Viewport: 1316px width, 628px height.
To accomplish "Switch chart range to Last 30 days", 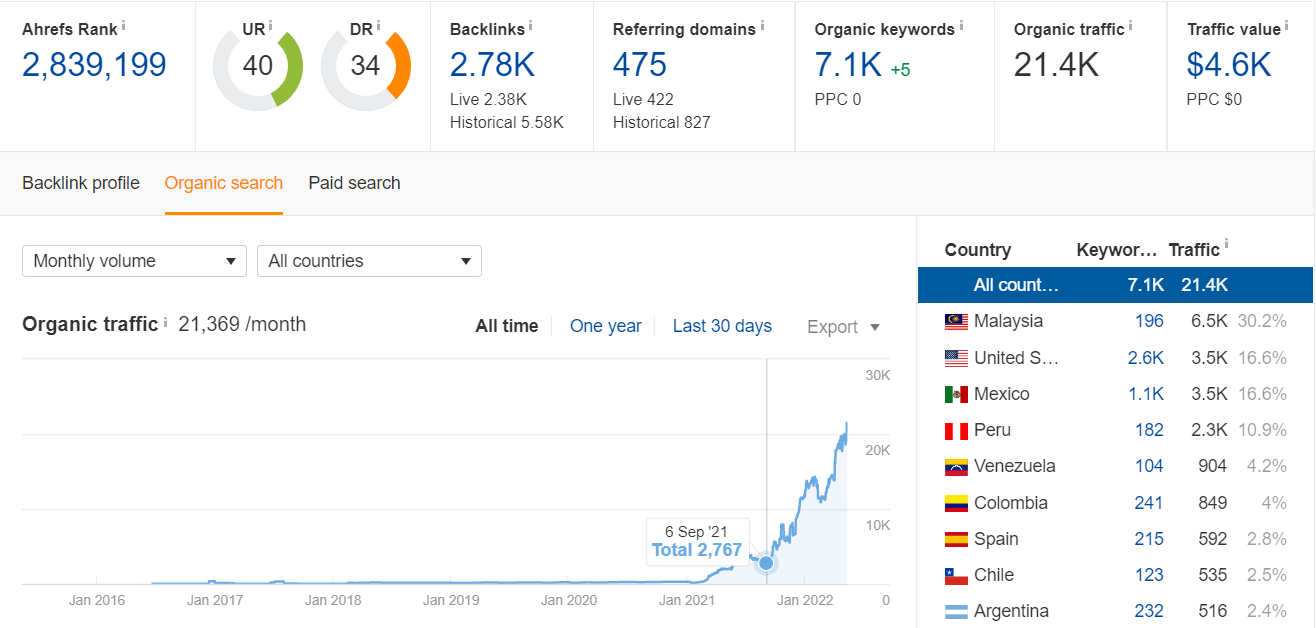I will click(722, 326).
